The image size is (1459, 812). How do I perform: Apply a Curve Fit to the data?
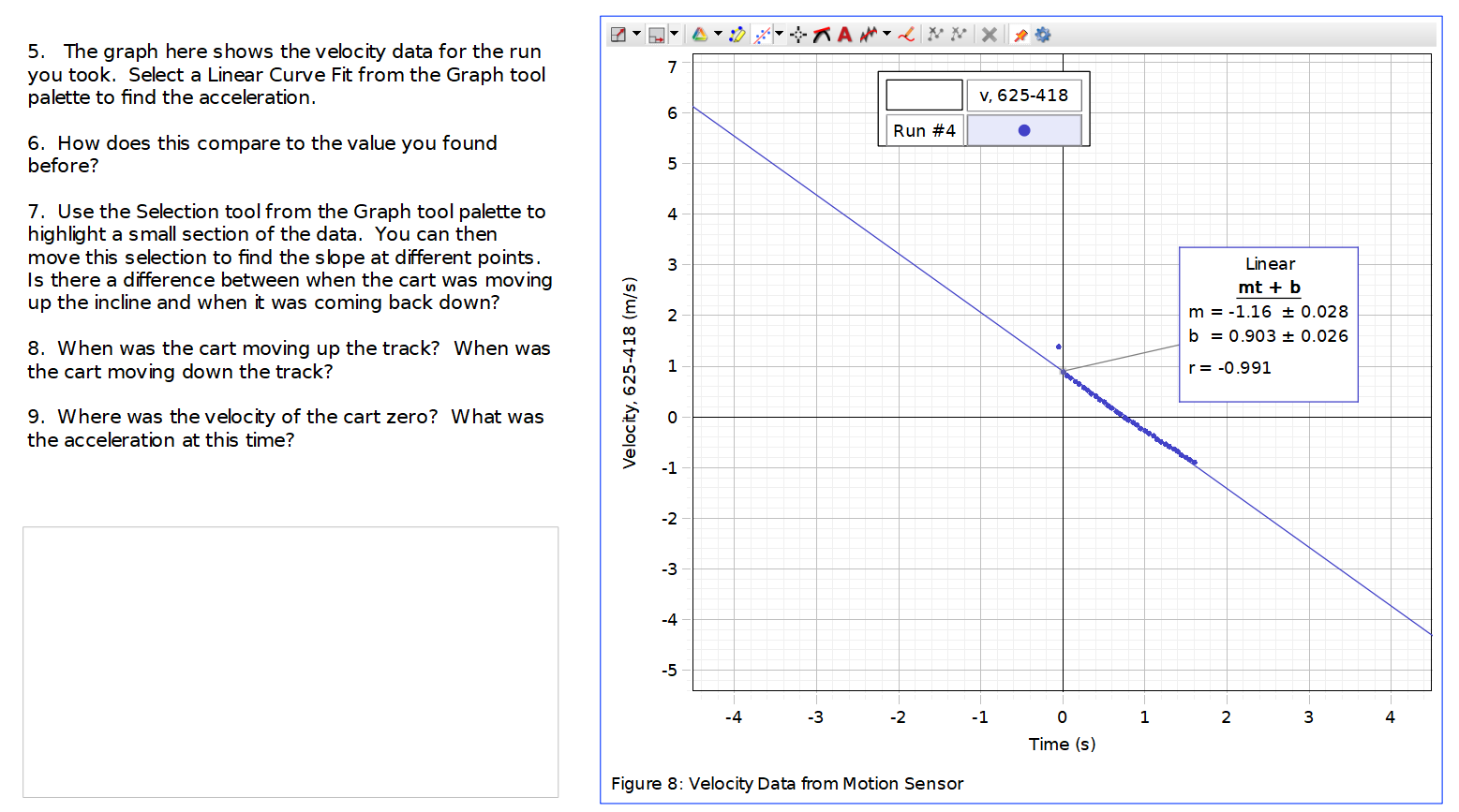(761, 35)
